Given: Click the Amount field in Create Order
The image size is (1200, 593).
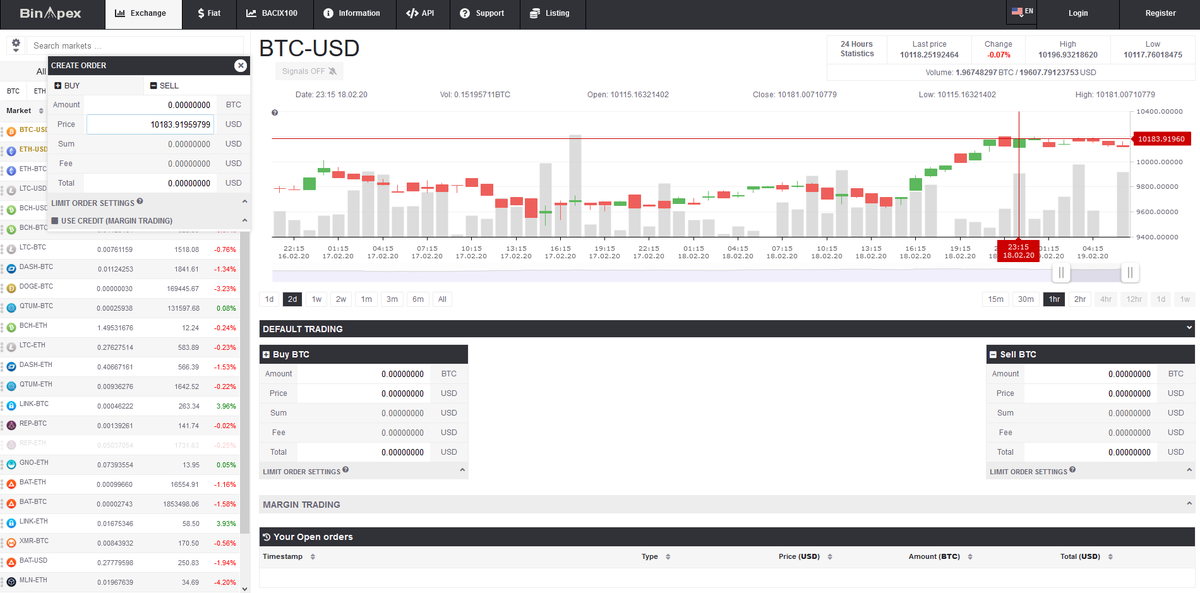Looking at the screenshot, I should (151, 104).
